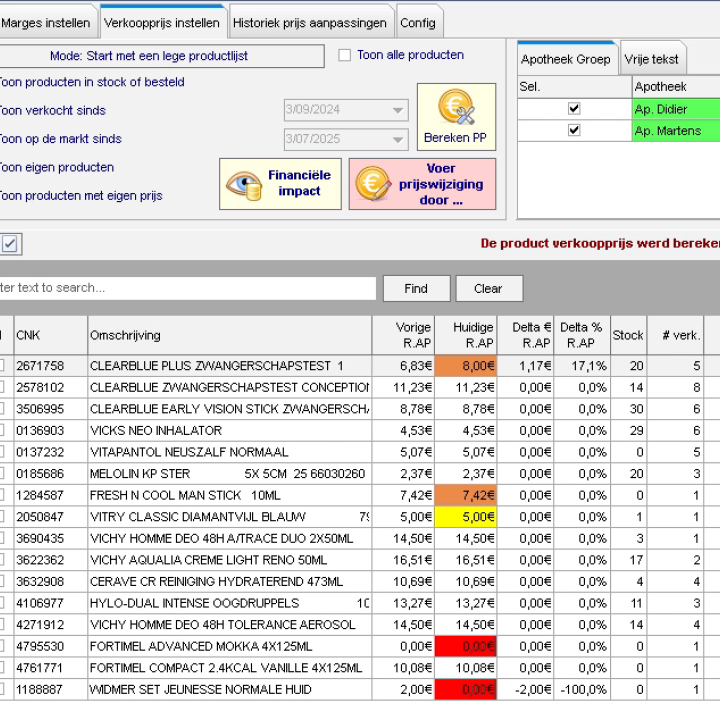The width and height of the screenshot is (720, 720).
Task: Sort by Vorige R.AP column header
Action: tap(403, 335)
